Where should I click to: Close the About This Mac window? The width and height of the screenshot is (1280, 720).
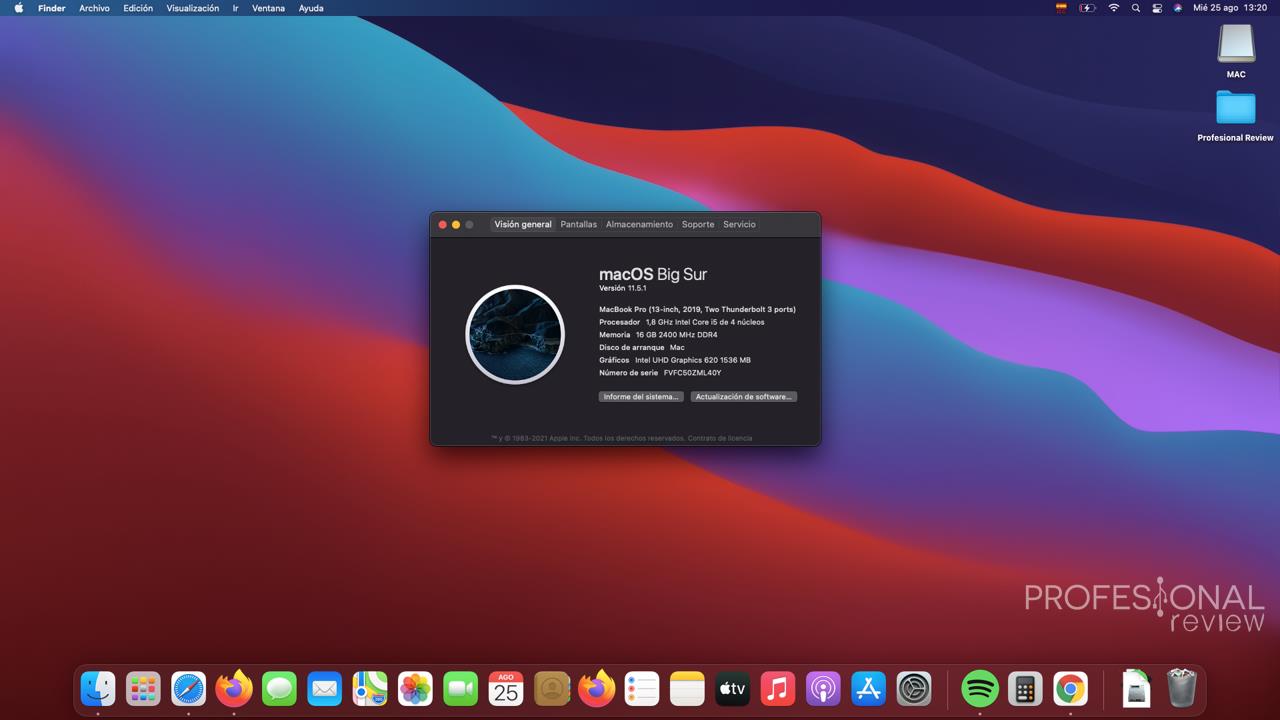[x=443, y=225]
